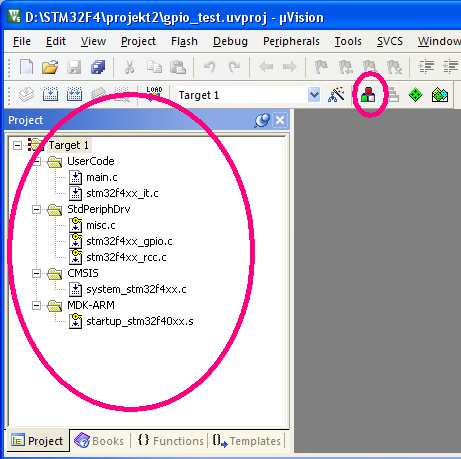Build the target files
Screen dimensions: 461x459
pyautogui.click(x=50, y=95)
